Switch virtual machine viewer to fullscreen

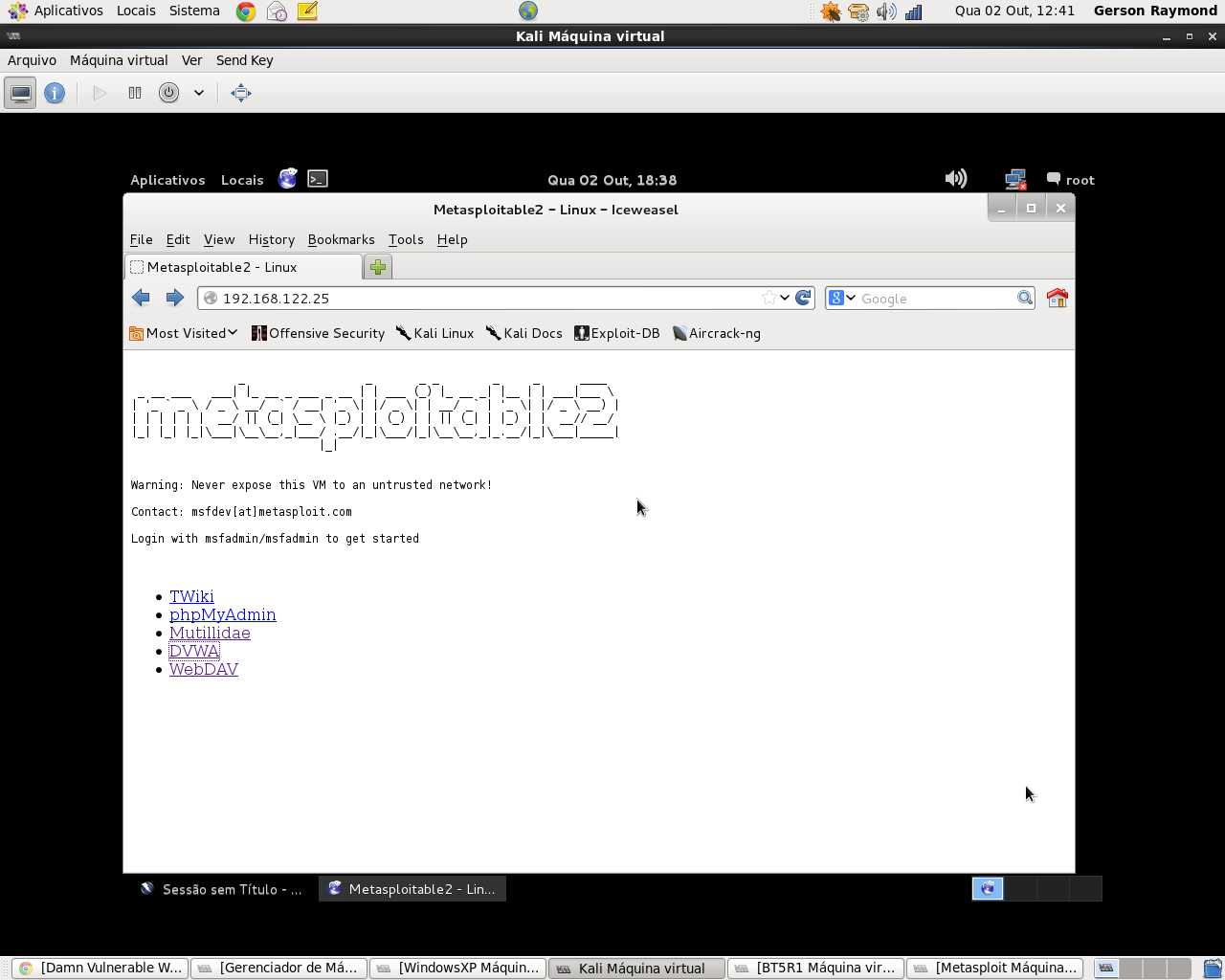pos(241,93)
